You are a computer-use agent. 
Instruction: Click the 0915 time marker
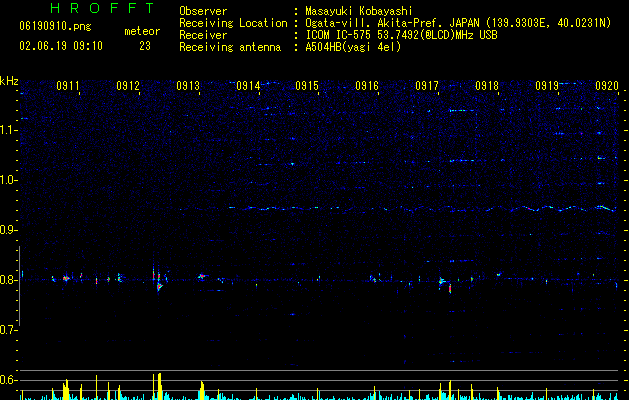[x=307, y=86]
